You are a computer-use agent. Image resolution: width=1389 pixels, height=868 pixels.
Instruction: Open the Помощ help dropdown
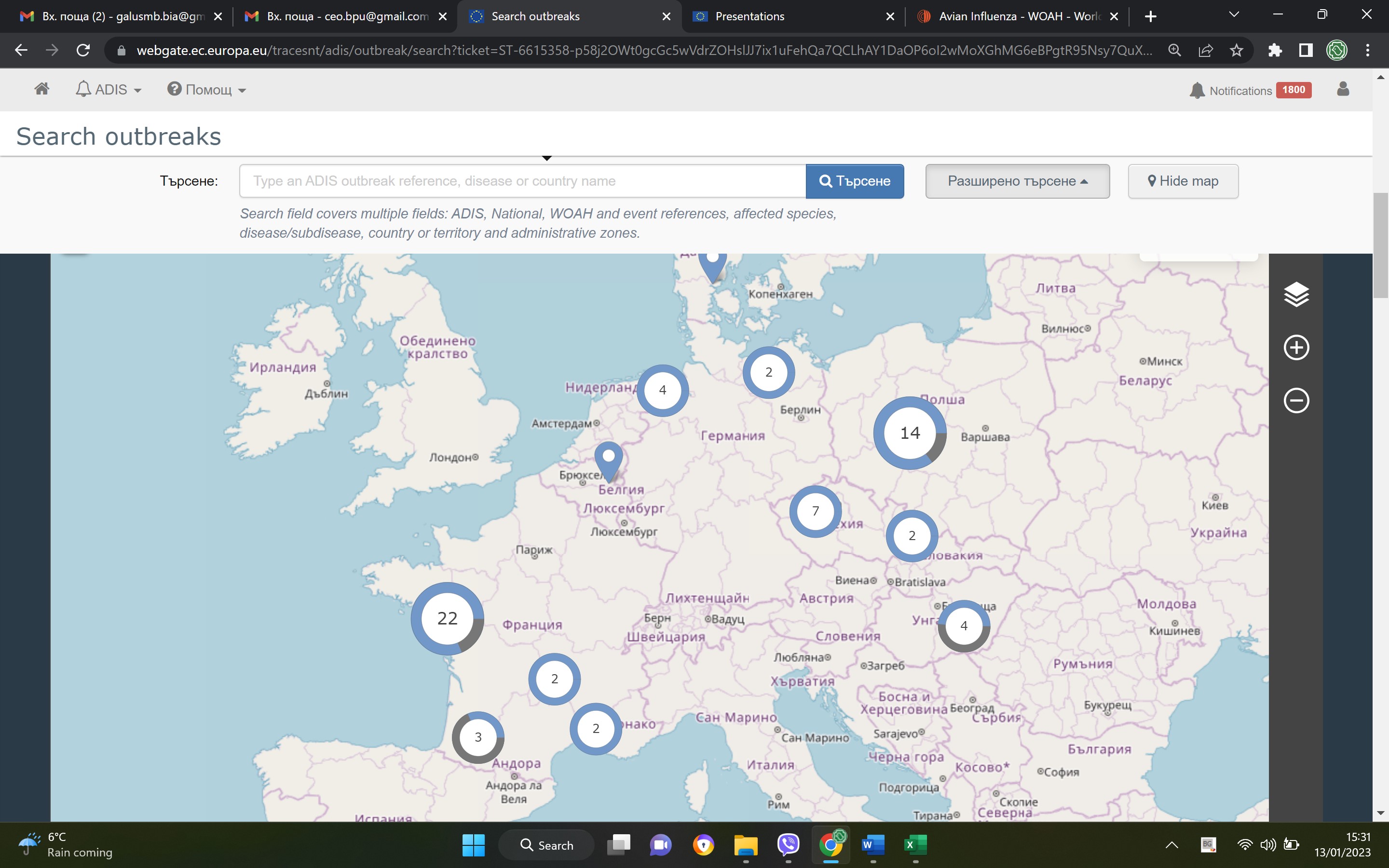click(x=206, y=90)
